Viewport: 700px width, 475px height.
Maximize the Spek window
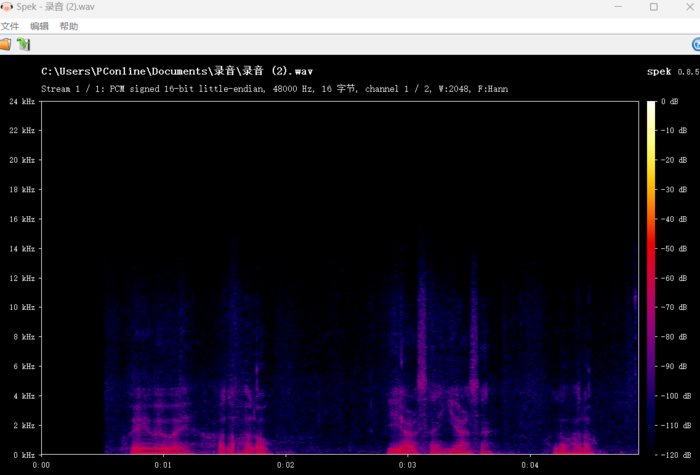[x=654, y=7]
